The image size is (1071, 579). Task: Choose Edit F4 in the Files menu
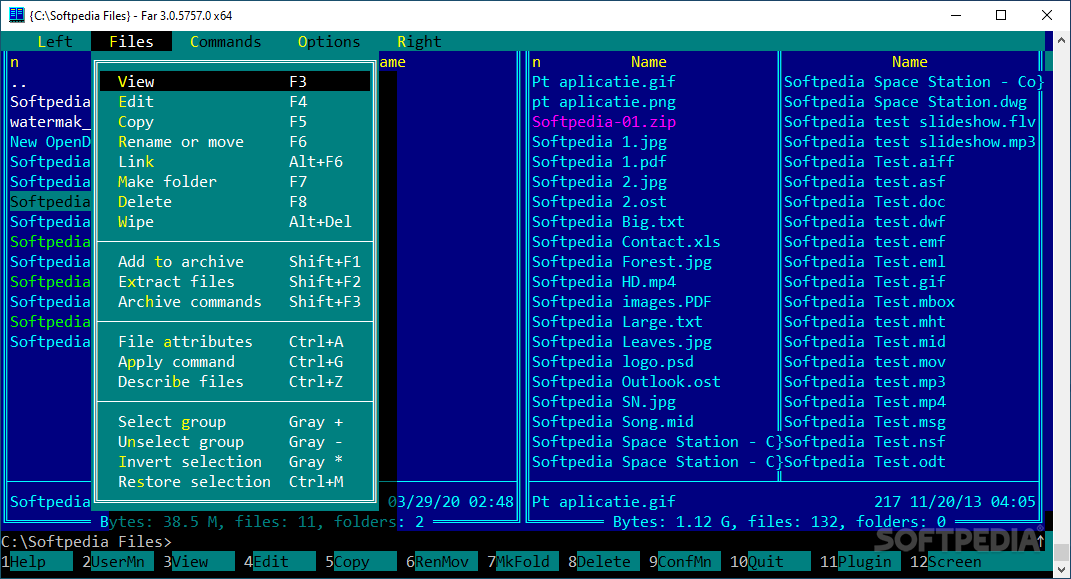[x=235, y=102]
